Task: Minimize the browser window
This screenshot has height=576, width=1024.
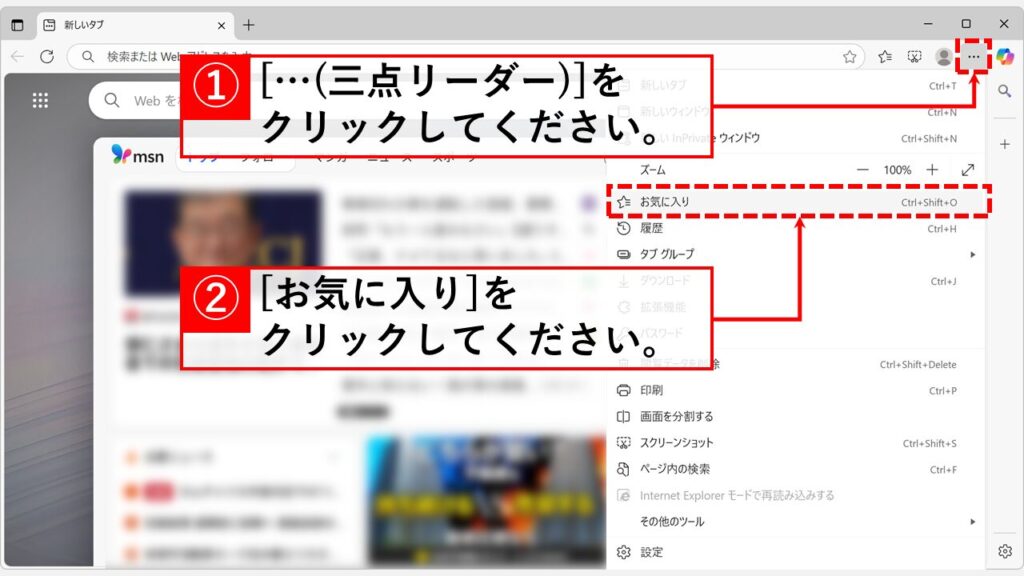Action: [928, 24]
